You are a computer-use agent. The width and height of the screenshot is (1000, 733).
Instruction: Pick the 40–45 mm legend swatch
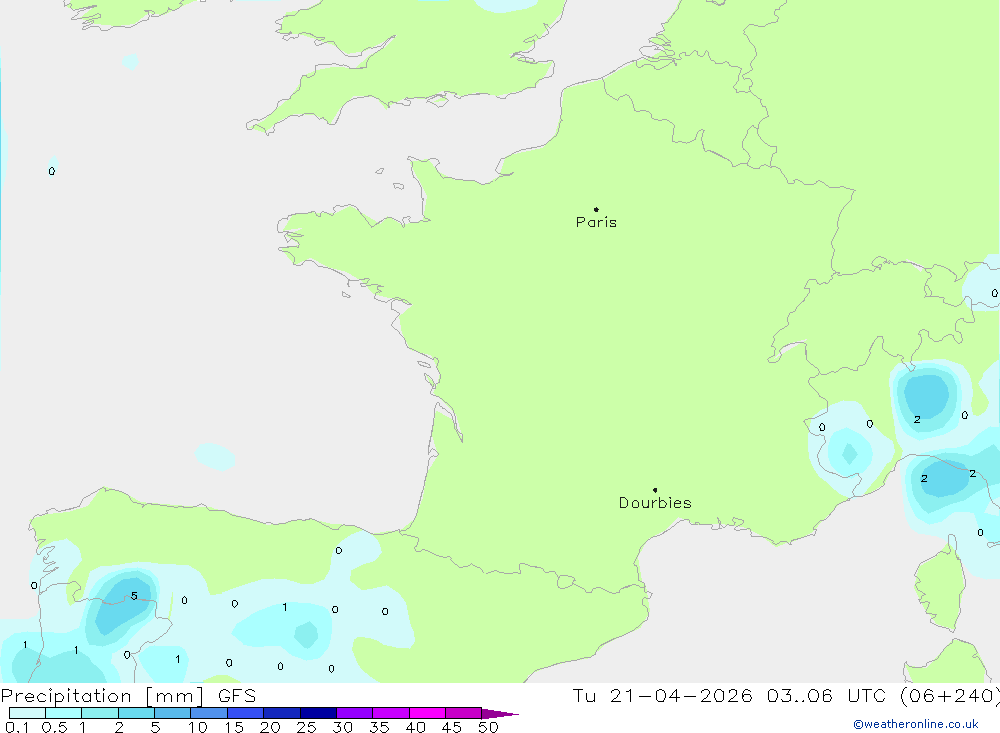(x=427, y=713)
